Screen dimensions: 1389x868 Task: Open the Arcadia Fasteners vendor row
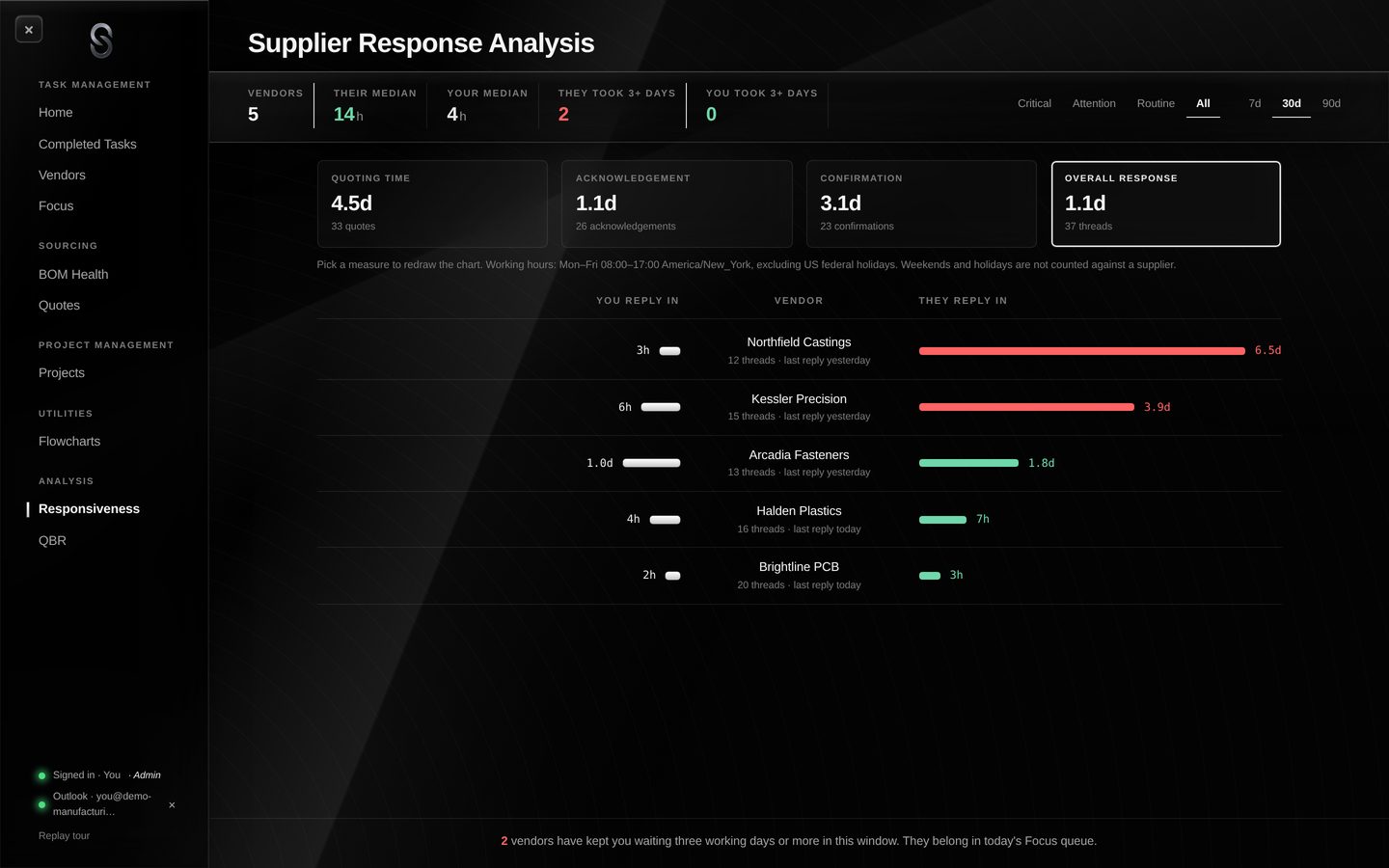[799, 463]
